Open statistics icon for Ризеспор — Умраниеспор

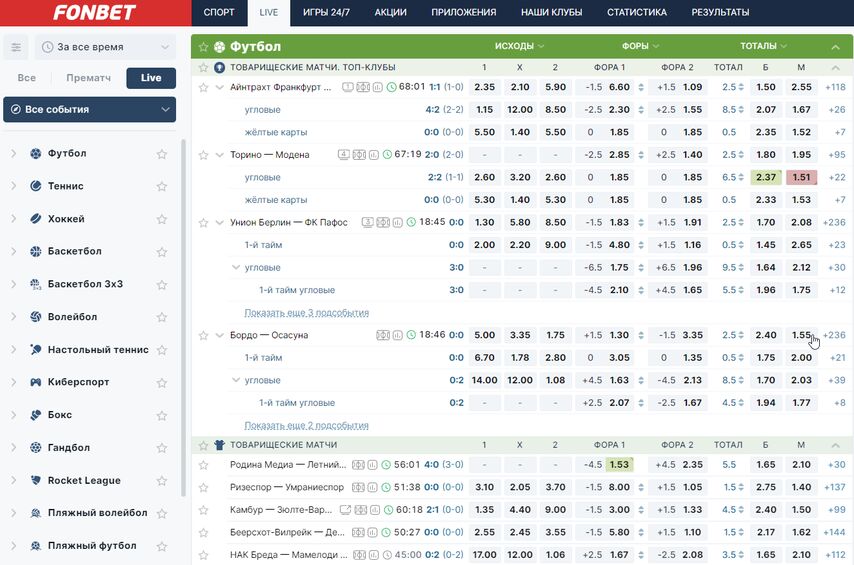[373, 487]
